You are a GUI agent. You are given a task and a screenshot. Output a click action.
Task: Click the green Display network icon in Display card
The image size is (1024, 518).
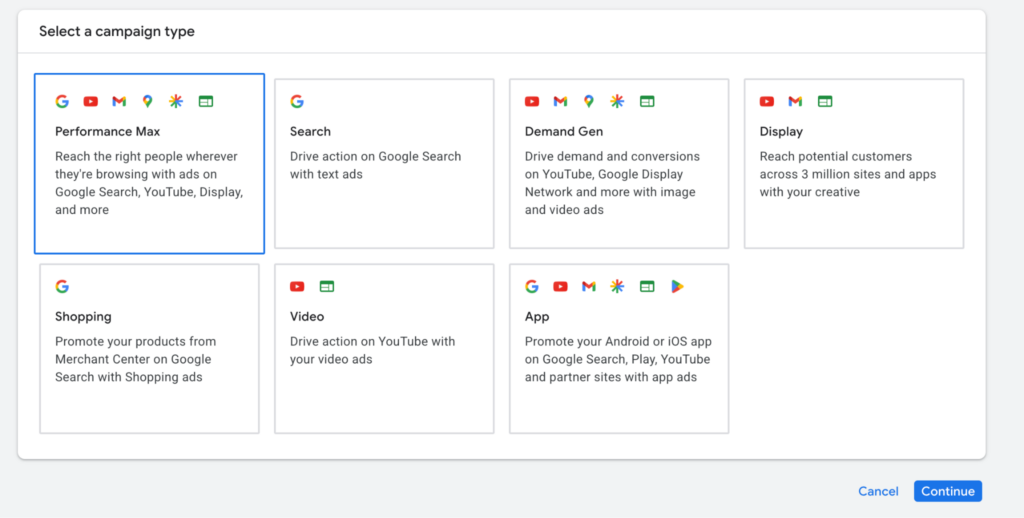(825, 101)
